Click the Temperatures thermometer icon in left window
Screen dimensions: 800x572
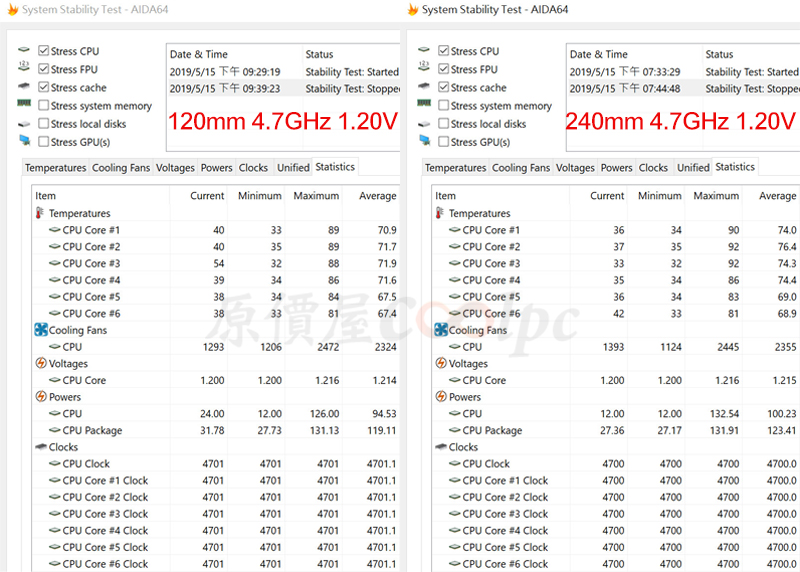(x=40, y=213)
